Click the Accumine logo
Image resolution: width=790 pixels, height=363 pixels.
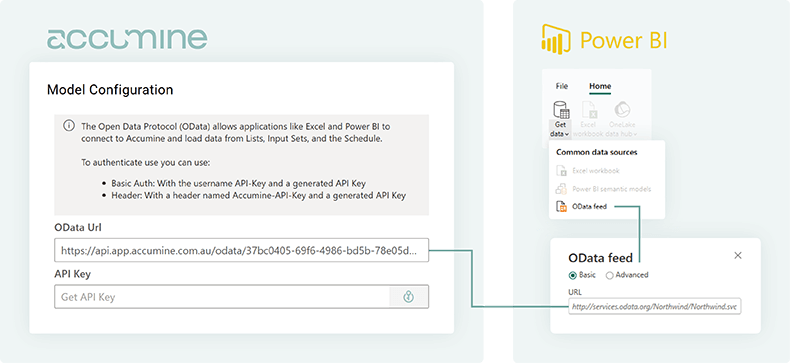pyautogui.click(x=127, y=39)
